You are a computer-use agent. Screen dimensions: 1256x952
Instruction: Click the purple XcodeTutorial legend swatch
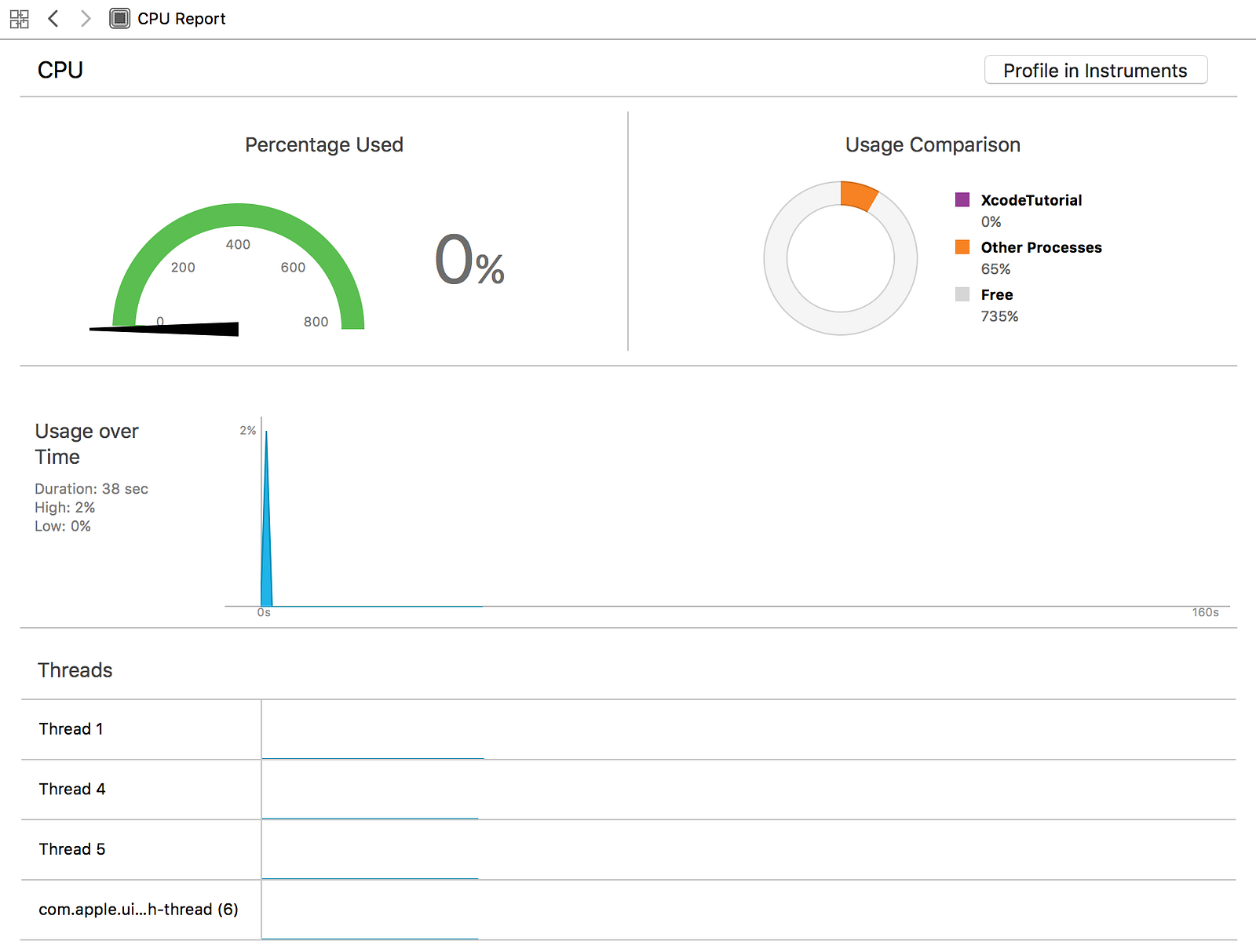(x=962, y=199)
